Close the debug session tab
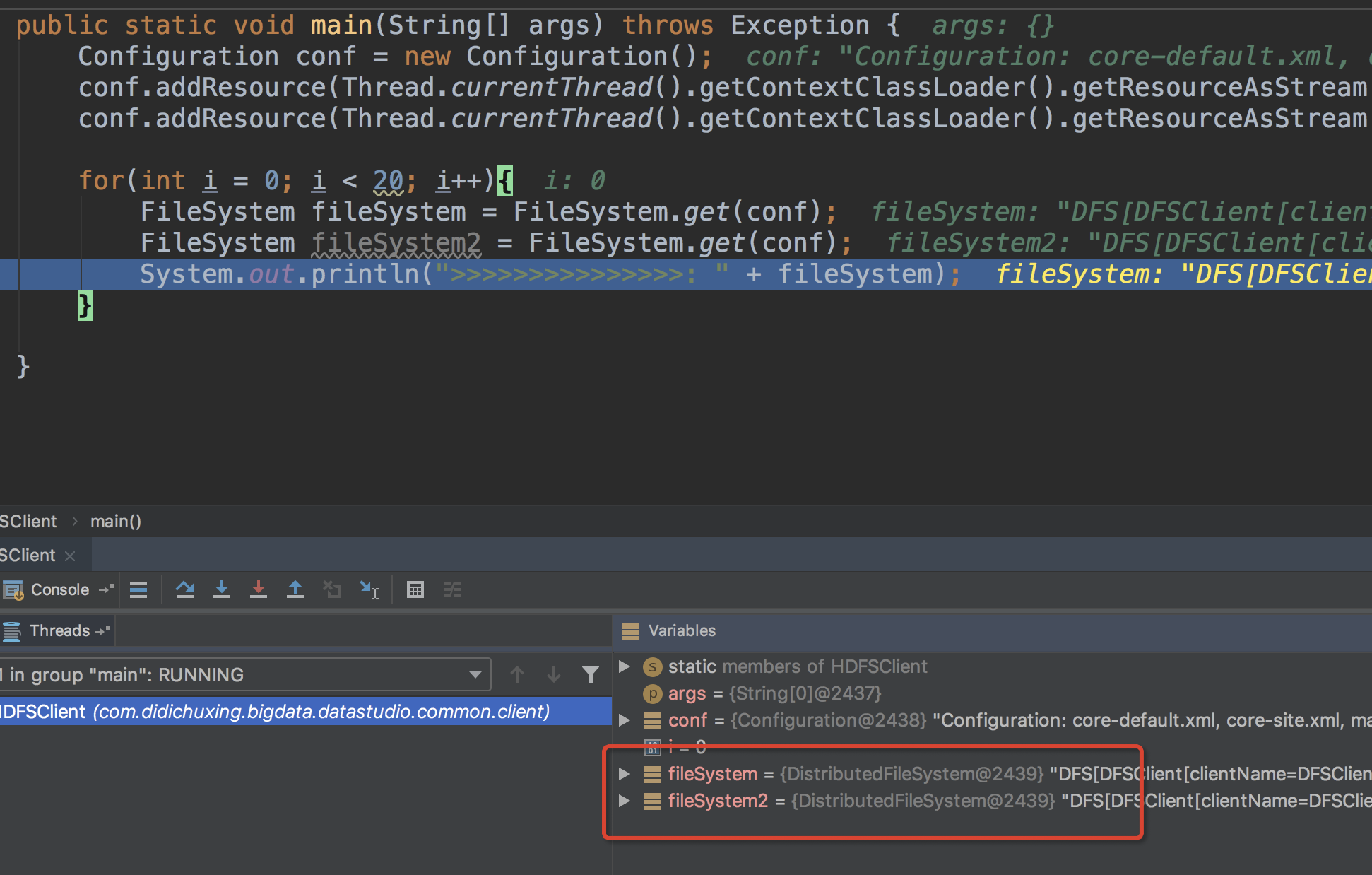Viewport: 1372px width, 875px height. pos(70,556)
